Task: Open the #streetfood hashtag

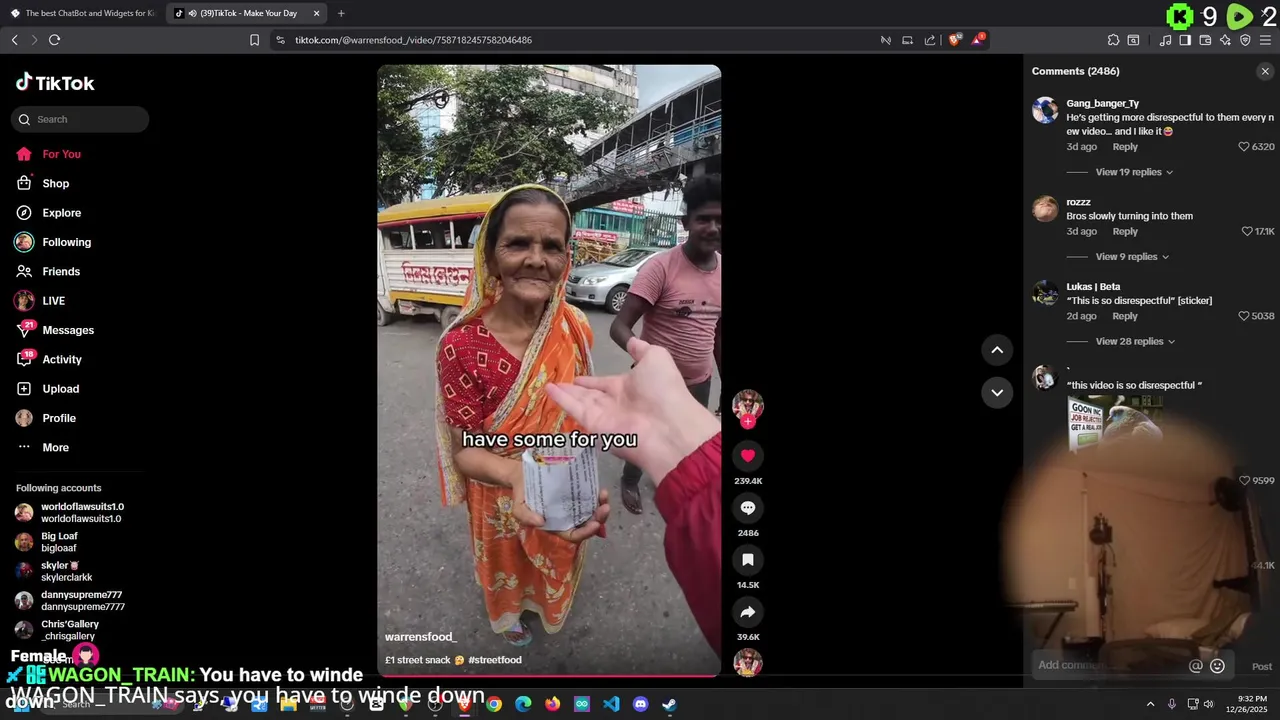Action: 494,660
